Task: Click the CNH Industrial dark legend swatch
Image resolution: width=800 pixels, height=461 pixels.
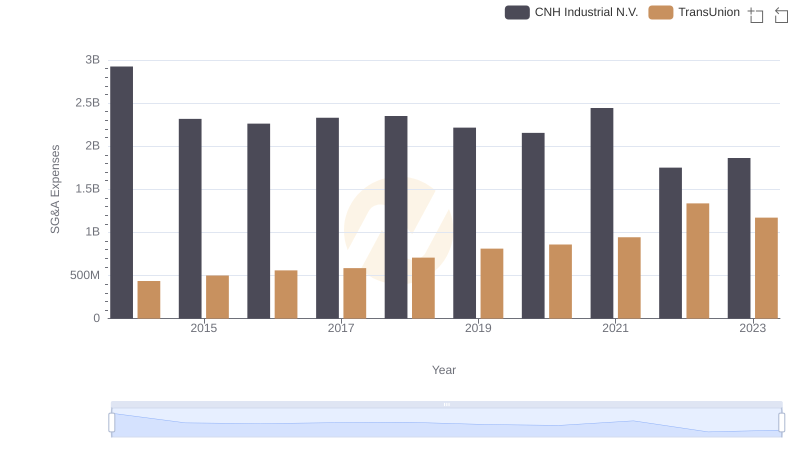Action: point(517,12)
